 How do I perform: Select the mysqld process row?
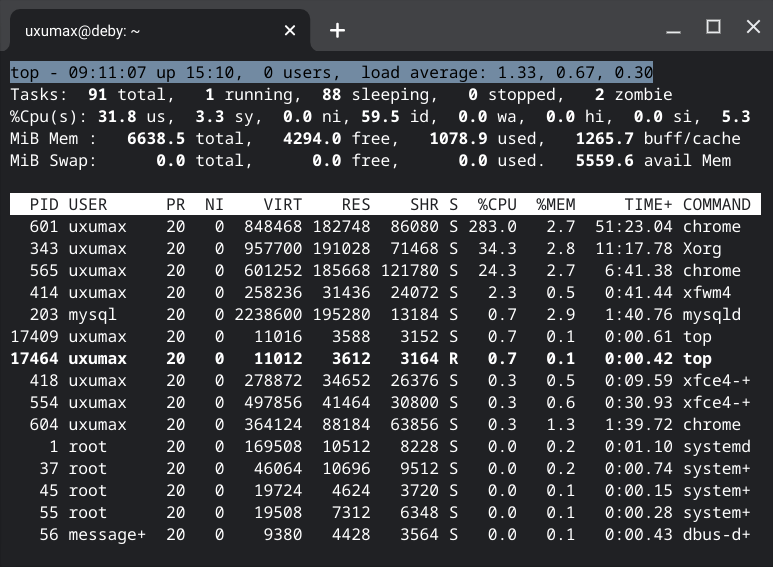tap(386, 315)
